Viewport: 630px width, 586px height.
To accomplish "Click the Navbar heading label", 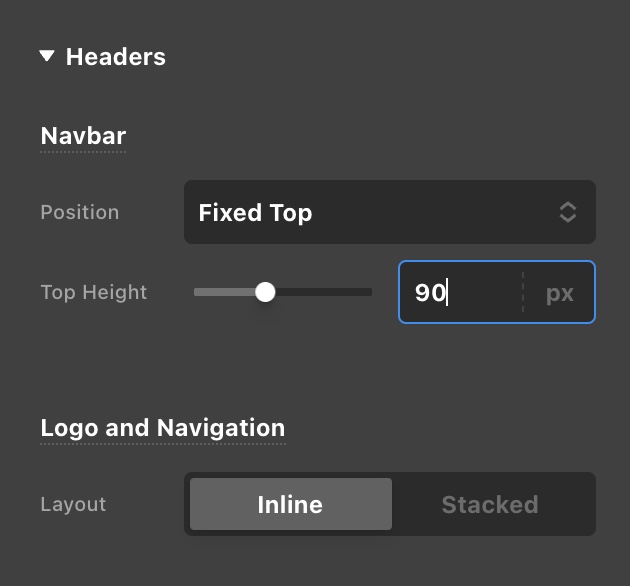I will click(x=83, y=135).
